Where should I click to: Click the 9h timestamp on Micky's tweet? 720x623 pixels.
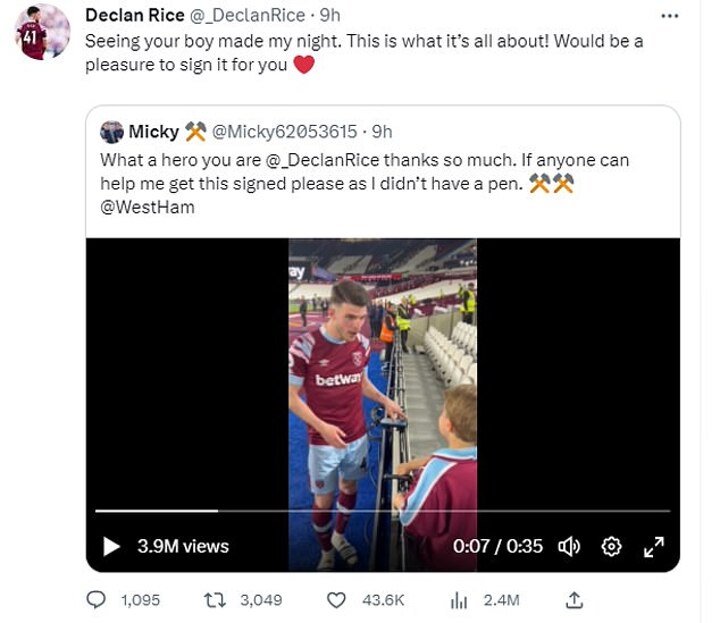click(382, 132)
